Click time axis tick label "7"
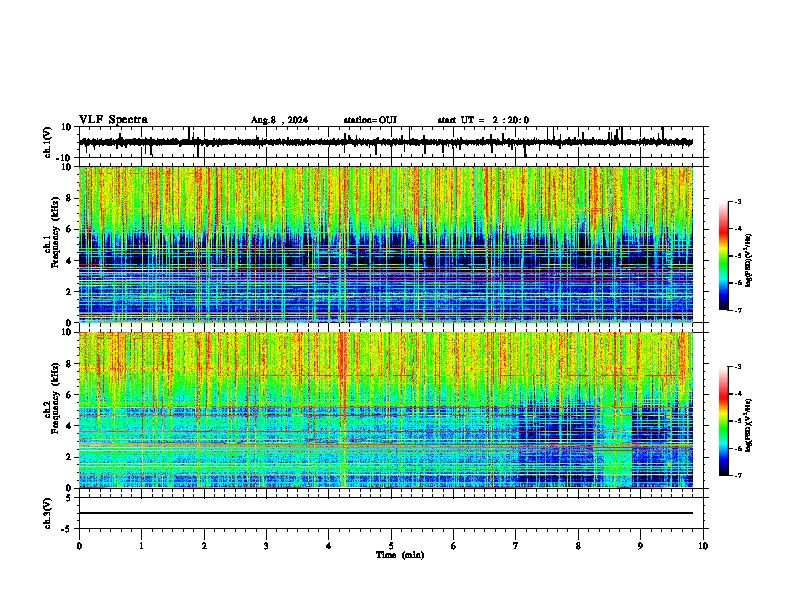 coord(516,546)
